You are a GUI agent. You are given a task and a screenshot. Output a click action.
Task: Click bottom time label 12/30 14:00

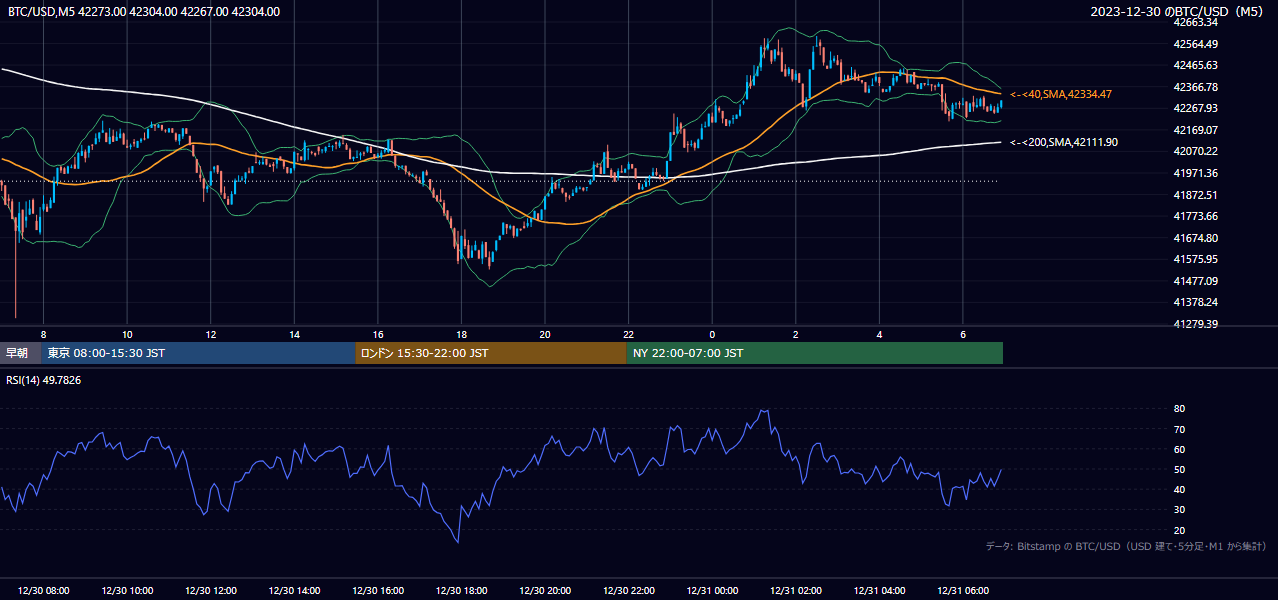(294, 591)
